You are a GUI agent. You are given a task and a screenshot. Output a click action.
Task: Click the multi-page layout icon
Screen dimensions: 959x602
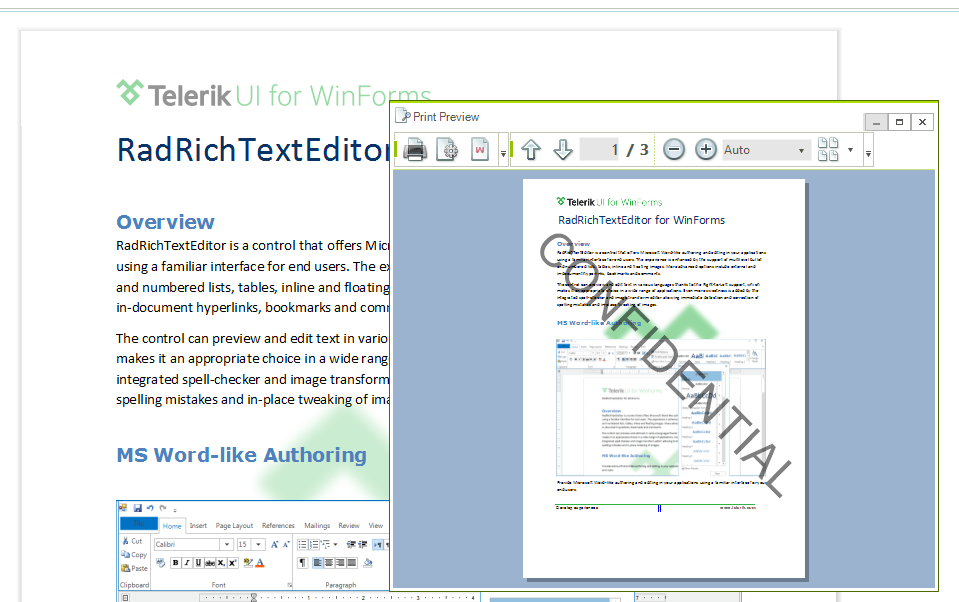[828, 149]
